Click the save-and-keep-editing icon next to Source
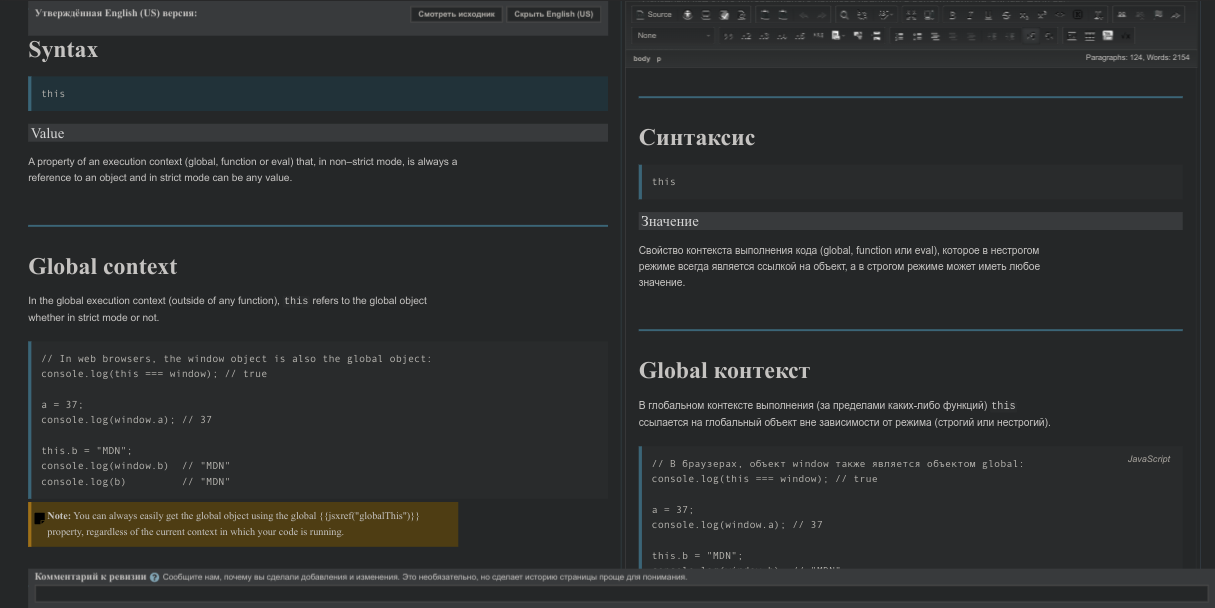 tap(687, 14)
